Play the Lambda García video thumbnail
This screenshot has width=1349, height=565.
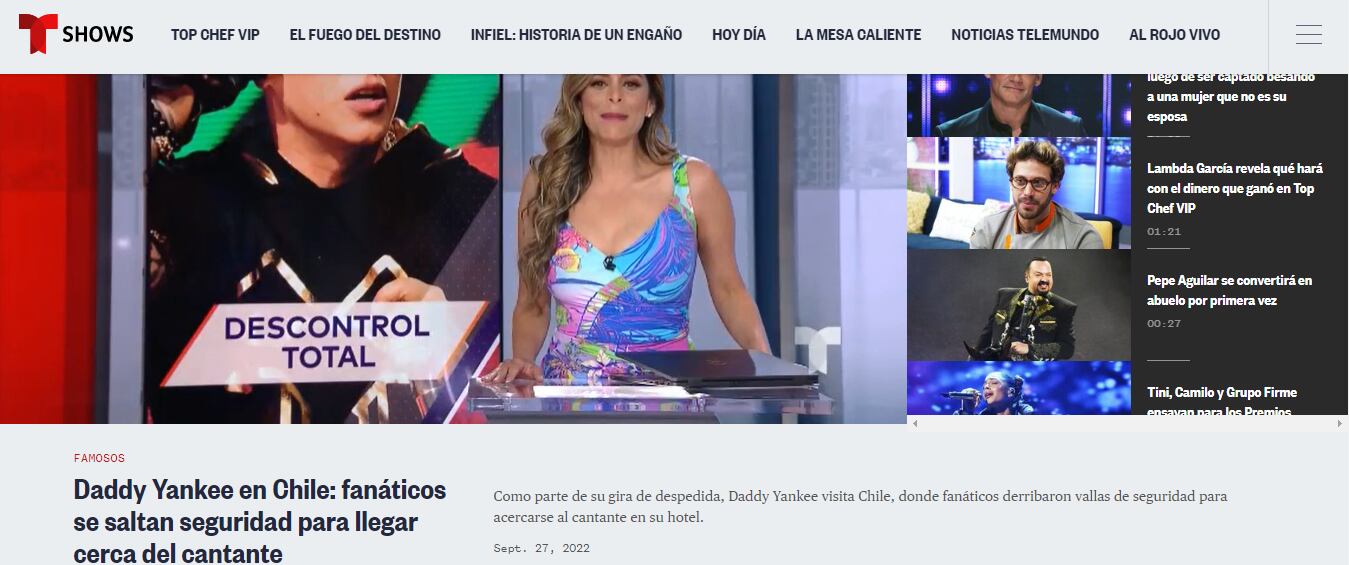click(1019, 193)
